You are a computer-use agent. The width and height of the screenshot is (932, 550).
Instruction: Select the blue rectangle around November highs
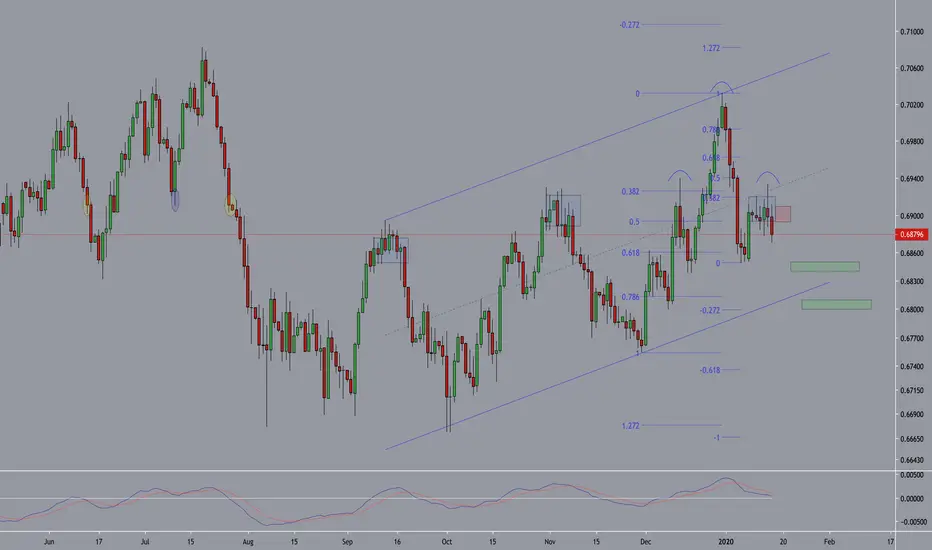click(563, 210)
